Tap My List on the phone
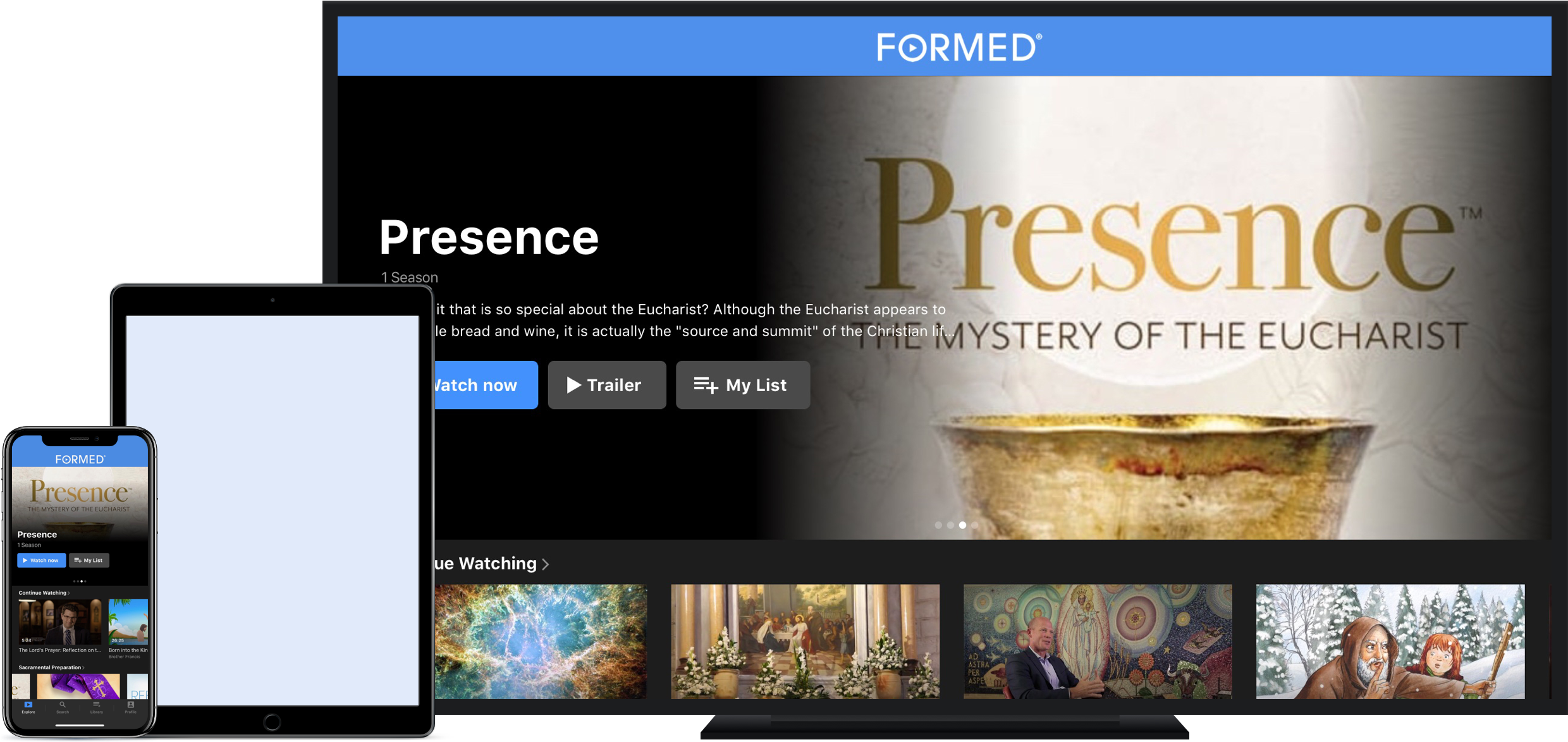 [x=89, y=560]
